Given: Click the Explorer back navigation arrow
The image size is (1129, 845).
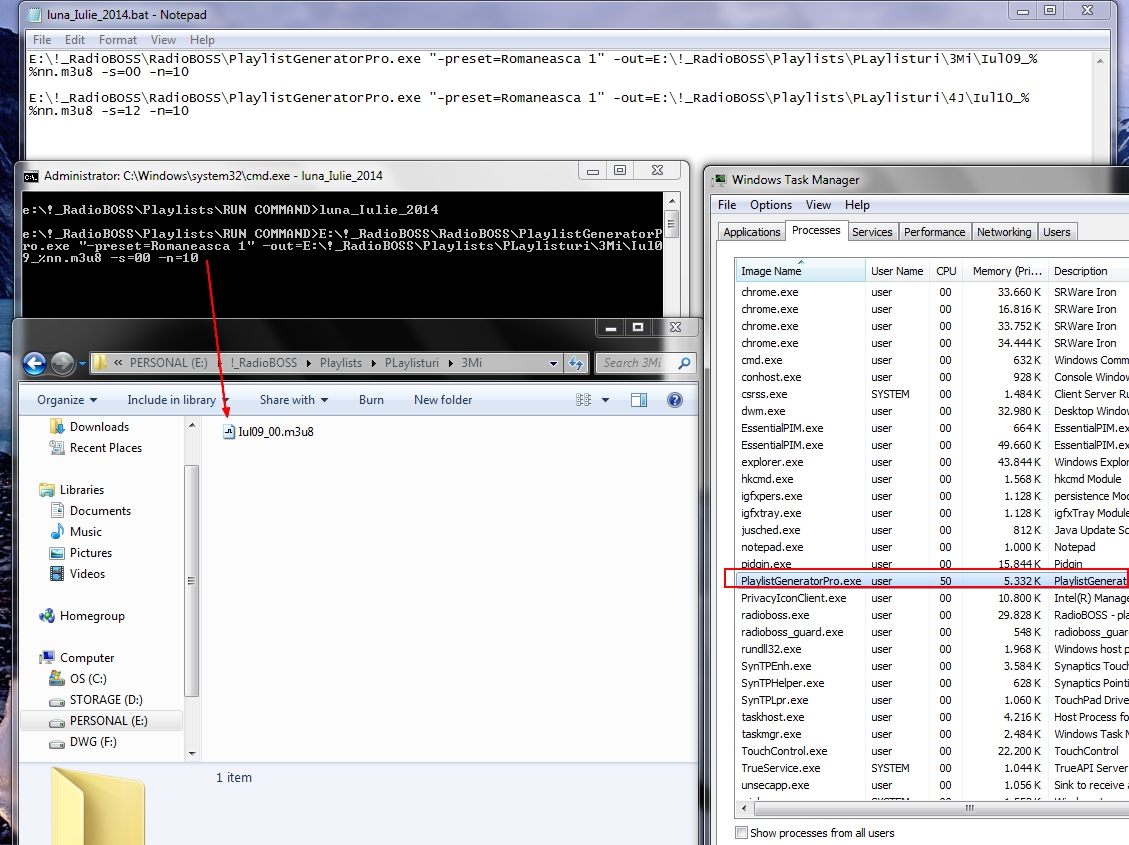Looking at the screenshot, I should [x=35, y=363].
